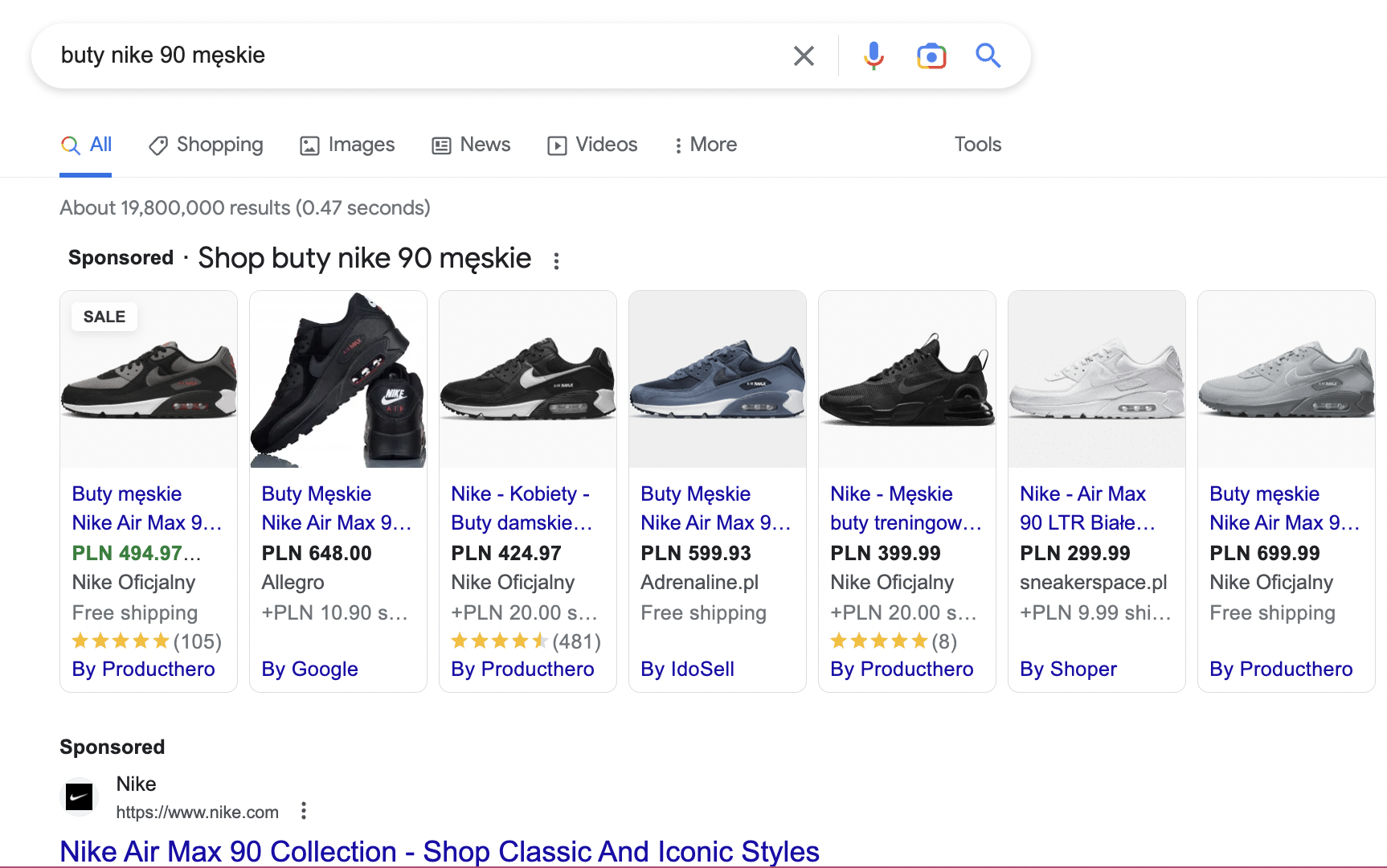
Task: Open three-dot menu next to nike.com URL
Action: pyautogui.click(x=304, y=811)
